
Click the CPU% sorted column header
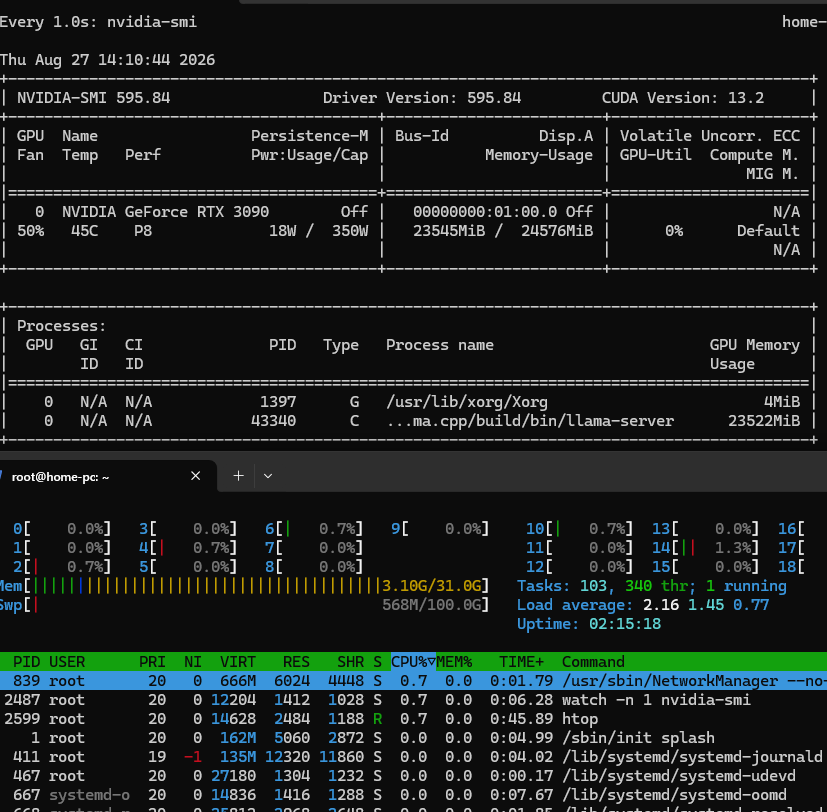coord(413,661)
